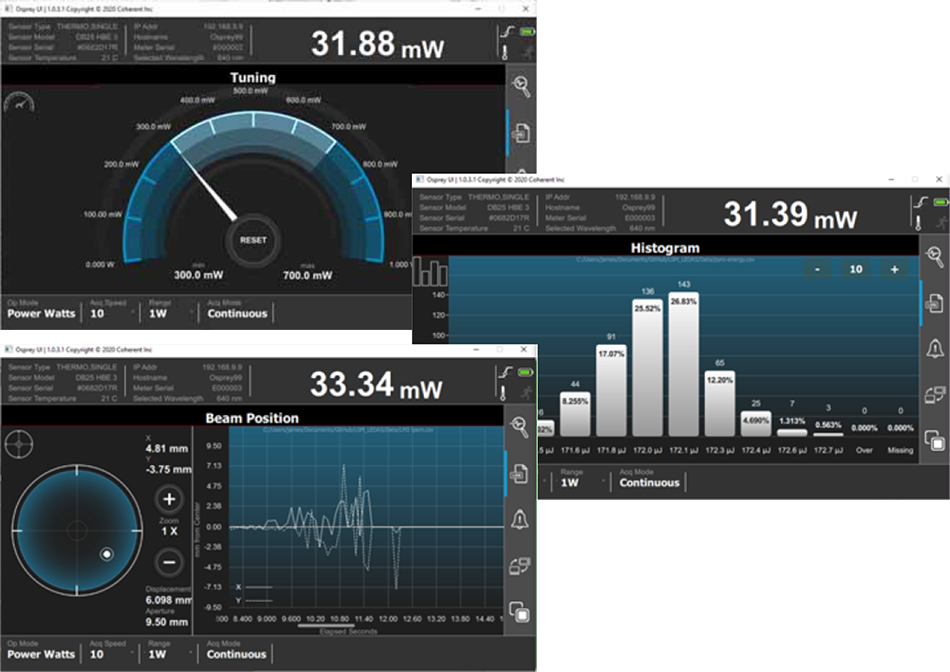This screenshot has height=672, width=950.
Task: Toggle the green power switch in the Tuning window
Action: click(x=528, y=31)
